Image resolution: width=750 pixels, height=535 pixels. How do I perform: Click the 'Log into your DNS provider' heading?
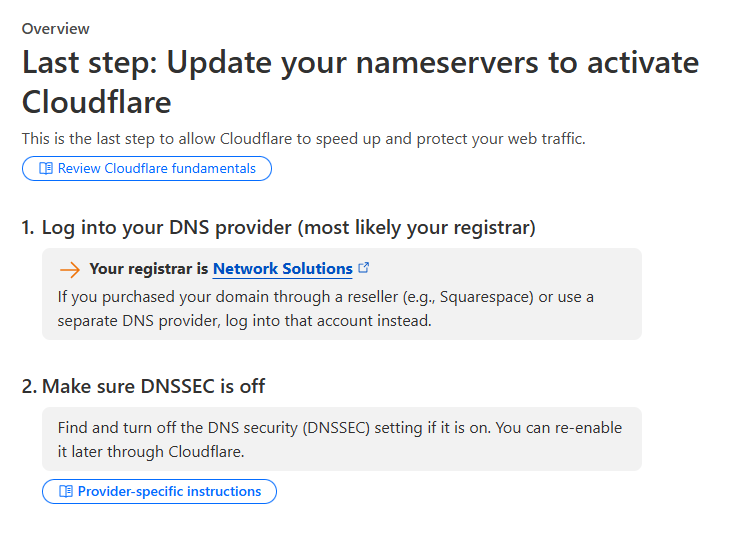pyautogui.click(x=278, y=228)
